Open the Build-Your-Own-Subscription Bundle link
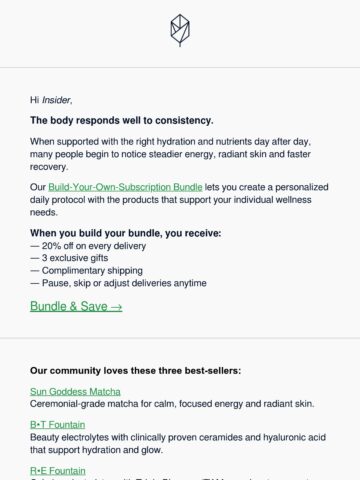Viewport: 360px width, 480px height. 125,187
